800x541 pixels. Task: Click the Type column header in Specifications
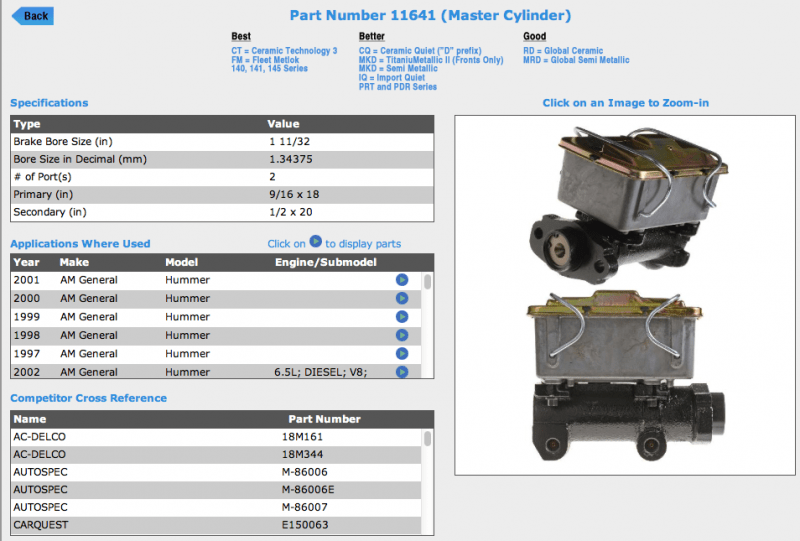27,124
